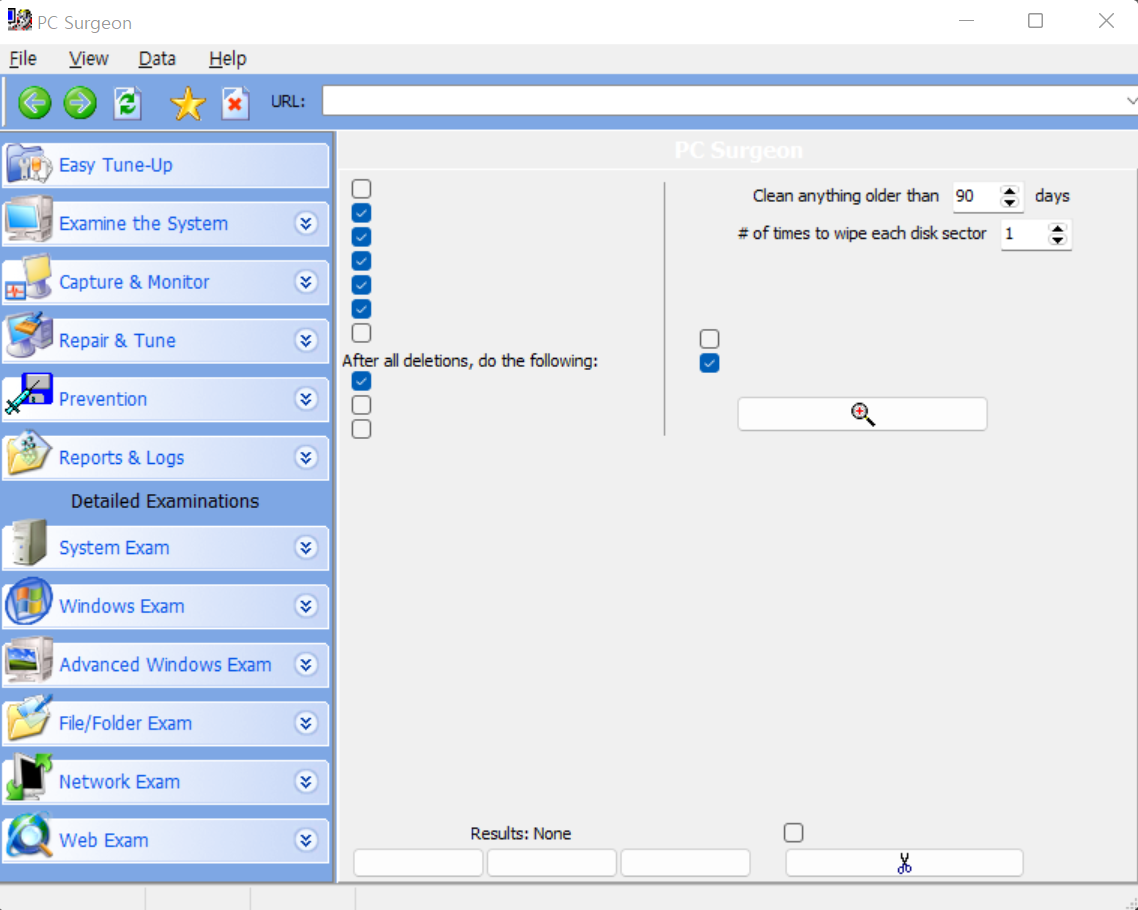Screen dimensions: 1138x910
Task: Click the System Exam tower icon
Action: point(30,543)
